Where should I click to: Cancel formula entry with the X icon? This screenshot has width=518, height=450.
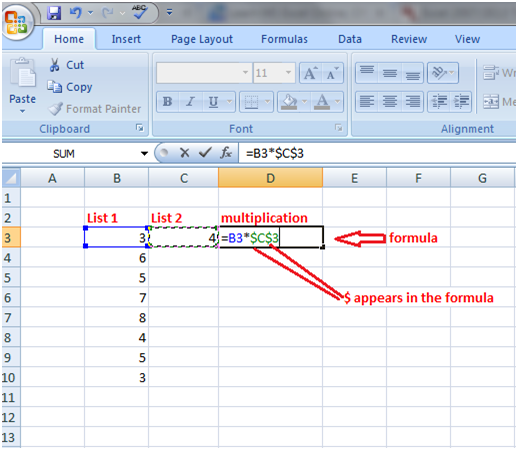[184, 153]
